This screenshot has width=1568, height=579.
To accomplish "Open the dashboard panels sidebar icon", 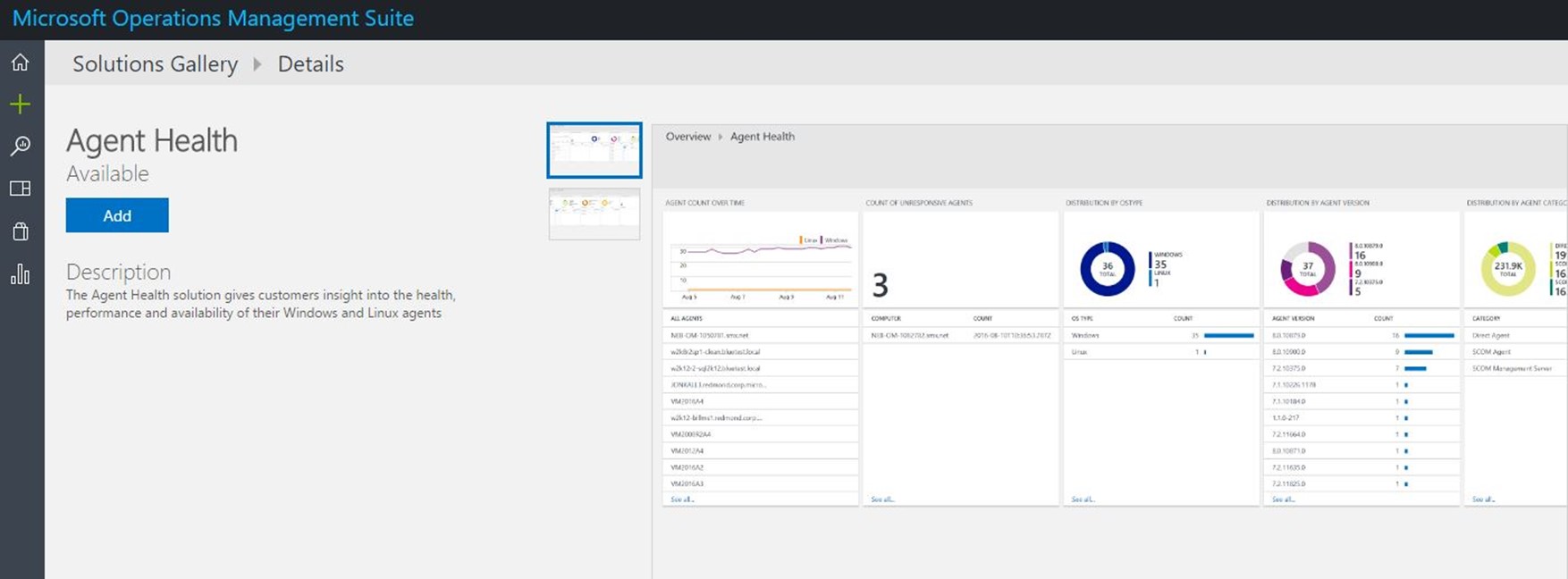I will point(20,189).
